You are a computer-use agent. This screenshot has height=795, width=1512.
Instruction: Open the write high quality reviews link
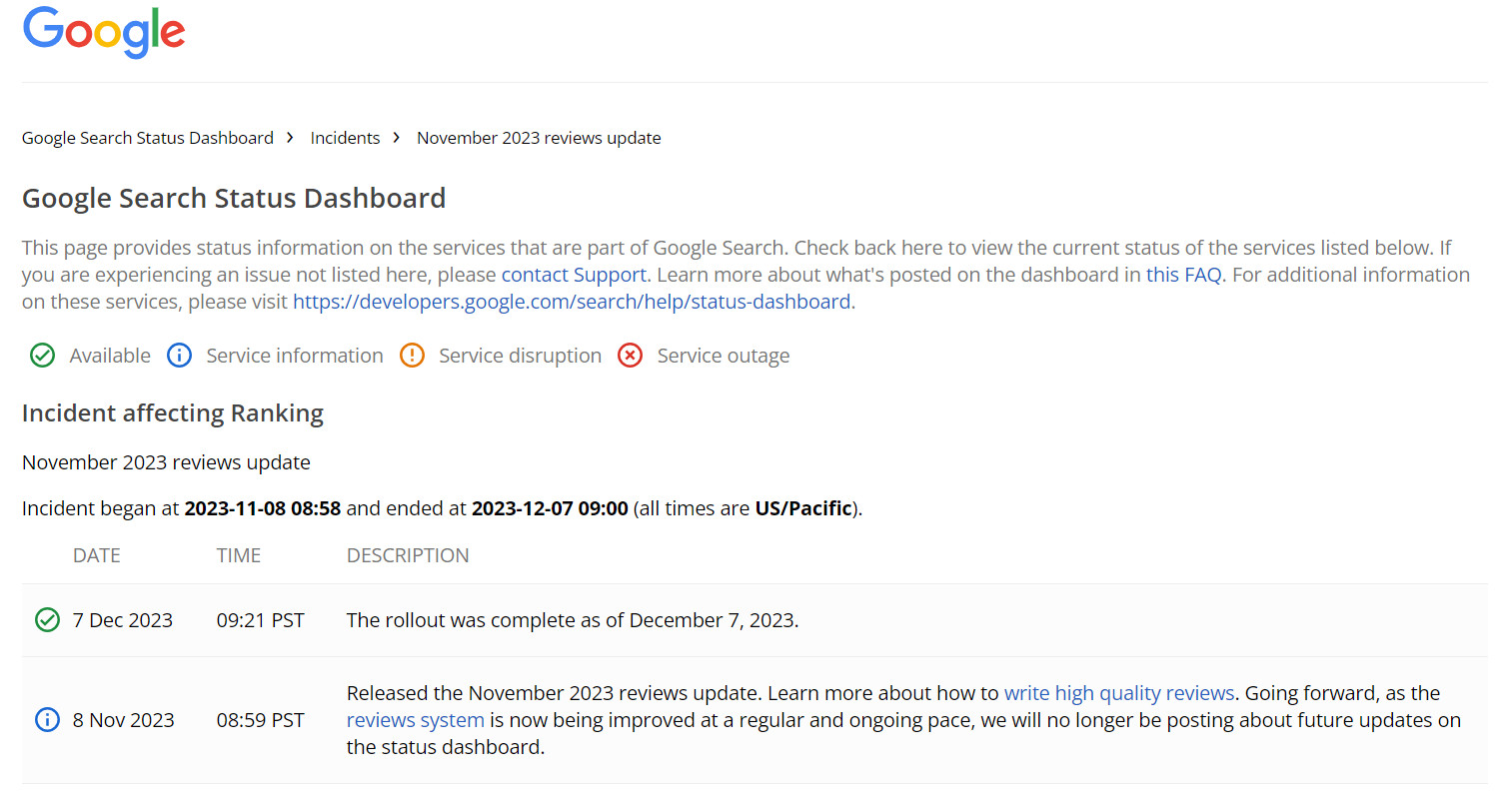[x=1118, y=692]
